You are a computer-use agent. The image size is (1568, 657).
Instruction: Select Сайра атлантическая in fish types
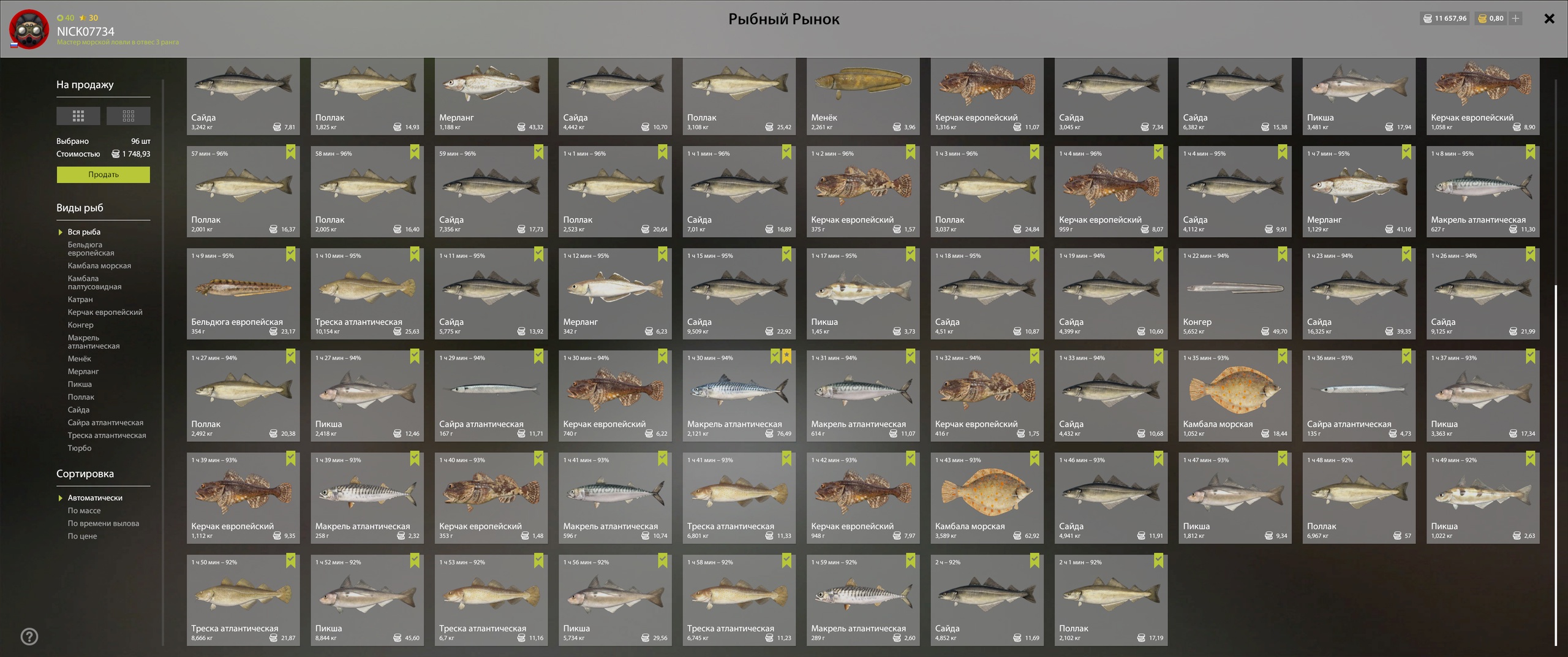105,422
